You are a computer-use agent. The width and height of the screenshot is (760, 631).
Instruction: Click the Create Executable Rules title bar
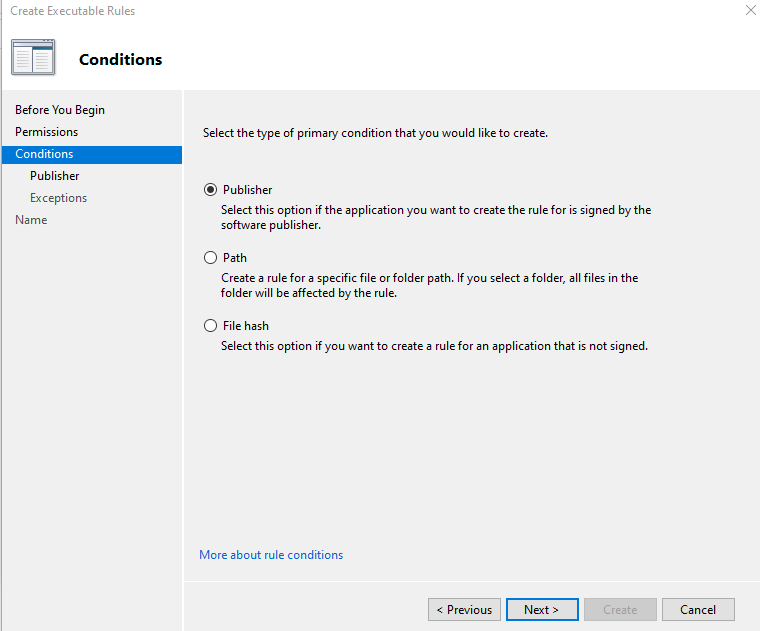(x=73, y=11)
